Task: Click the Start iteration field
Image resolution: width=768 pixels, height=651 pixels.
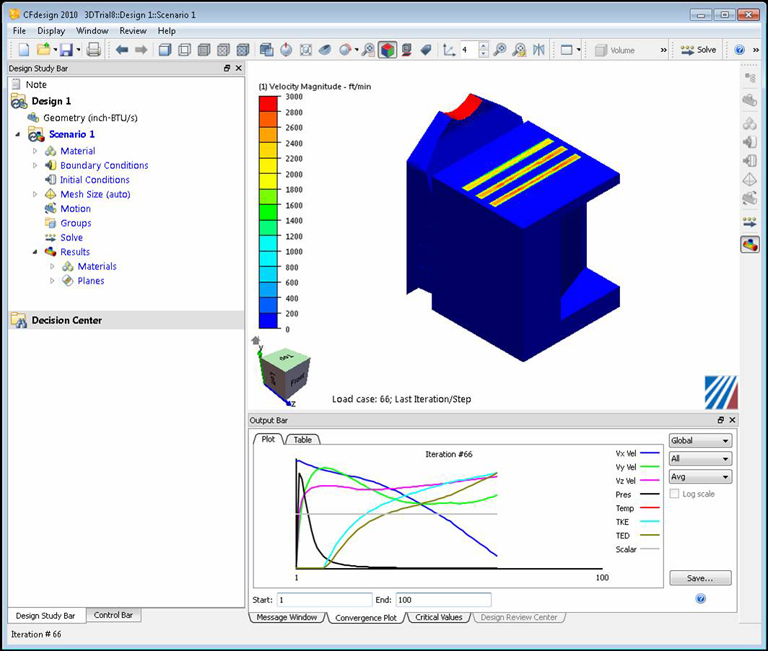Action: pos(324,600)
